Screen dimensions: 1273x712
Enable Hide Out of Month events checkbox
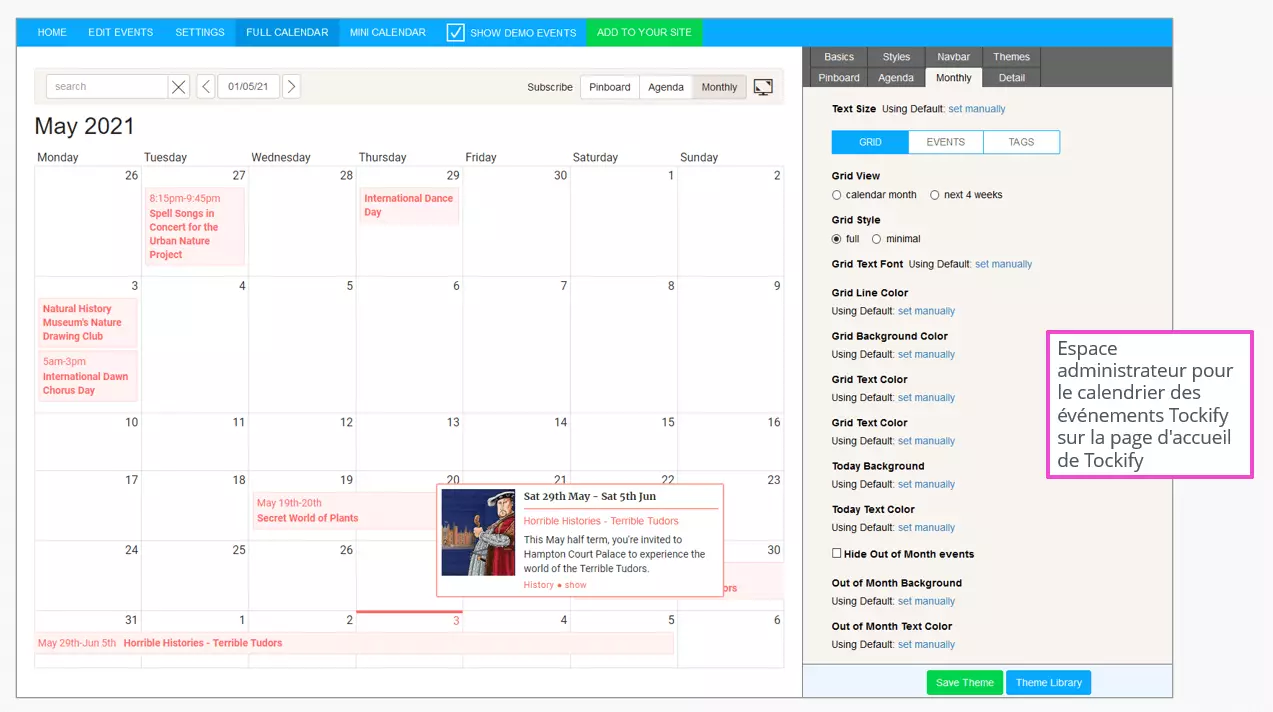pyautogui.click(x=837, y=553)
